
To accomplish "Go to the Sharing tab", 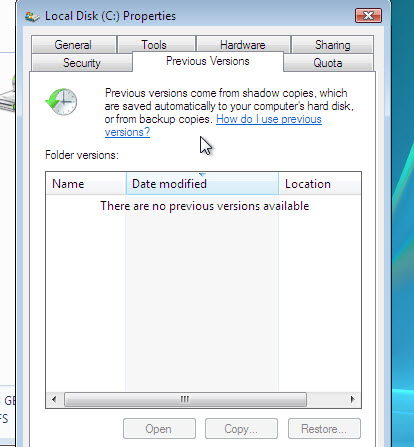I will 332,45.
